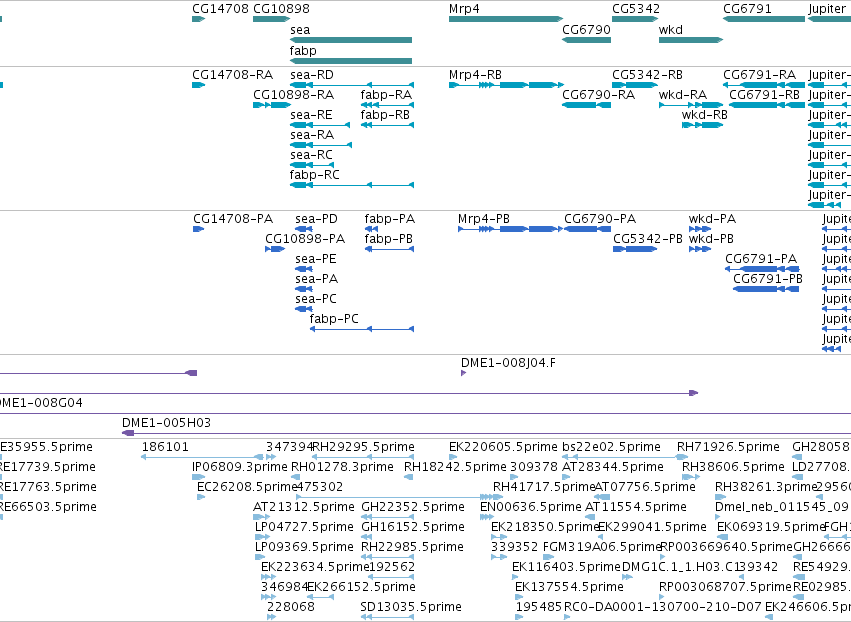Click the RH38606.5prime EST

click(690, 477)
